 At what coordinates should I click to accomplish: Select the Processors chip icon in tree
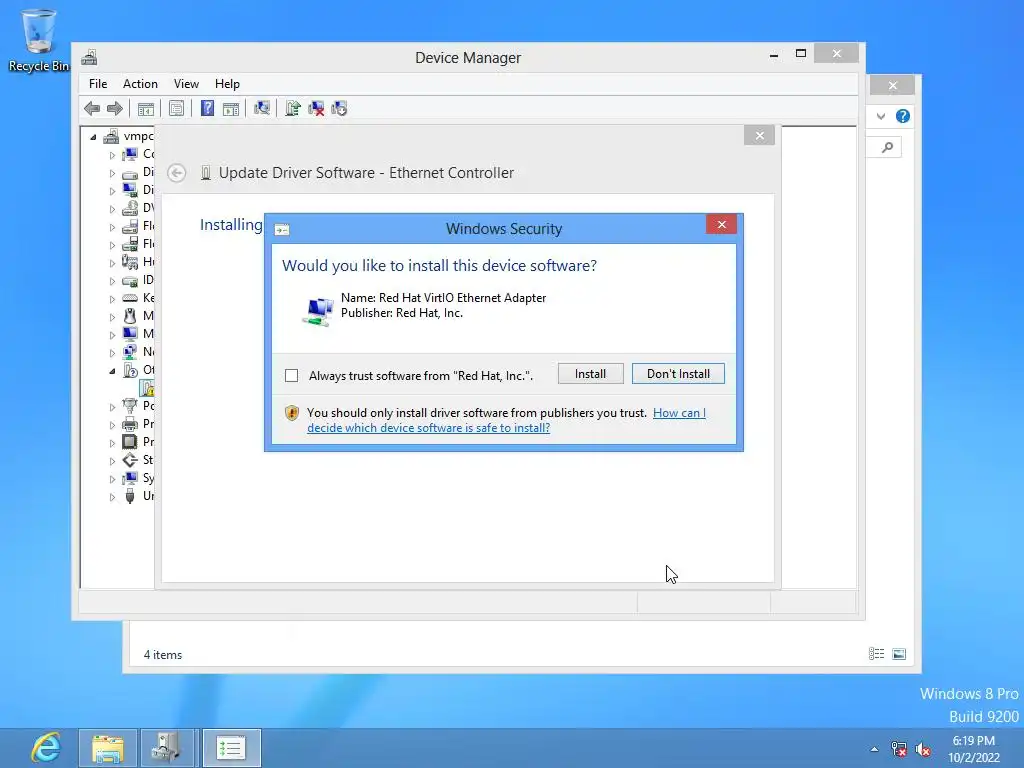tap(130, 442)
